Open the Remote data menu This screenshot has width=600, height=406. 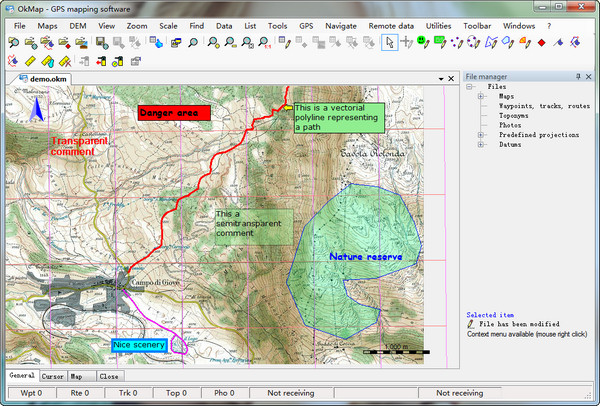pos(392,24)
